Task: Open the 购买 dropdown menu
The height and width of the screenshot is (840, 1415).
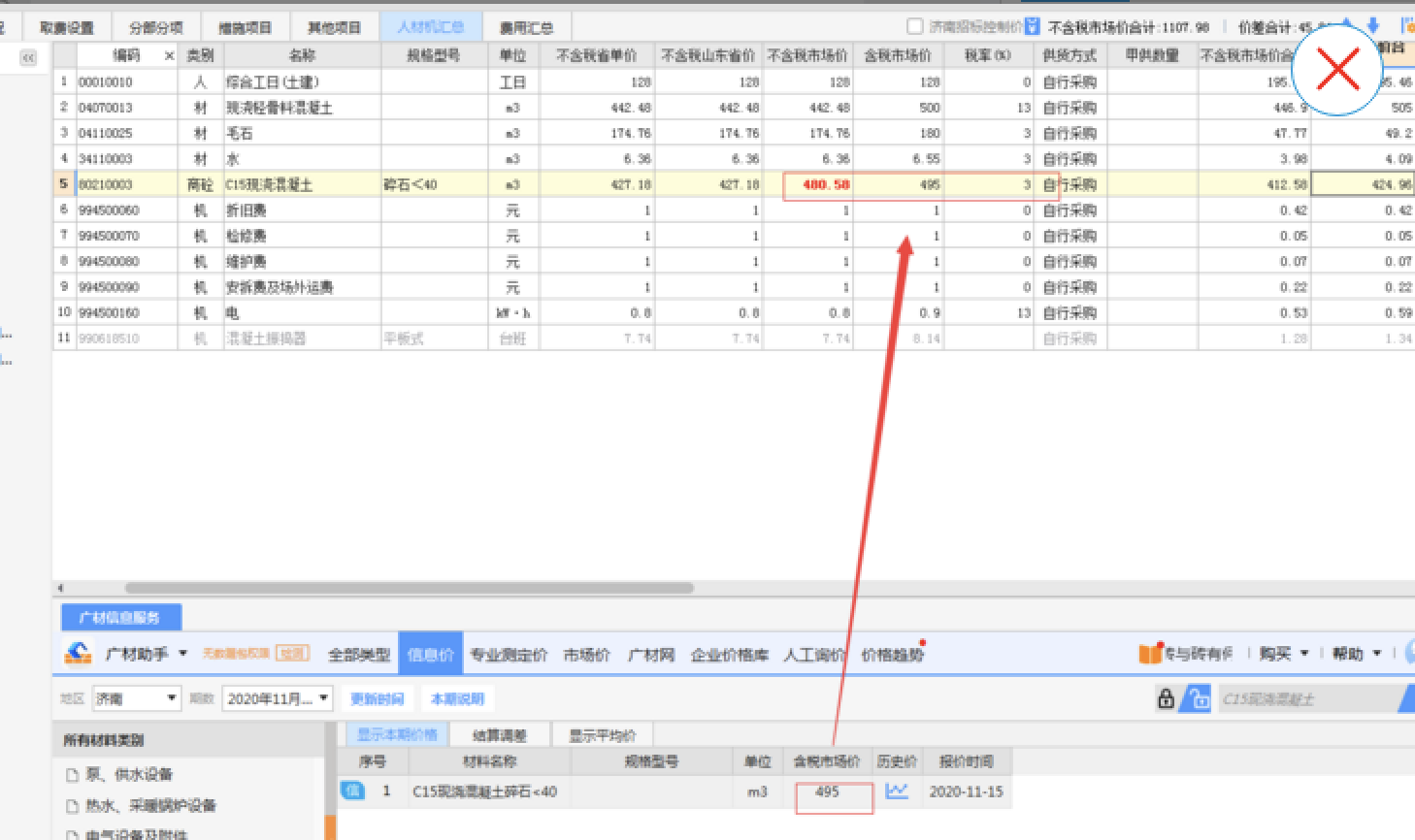Action: (1284, 654)
